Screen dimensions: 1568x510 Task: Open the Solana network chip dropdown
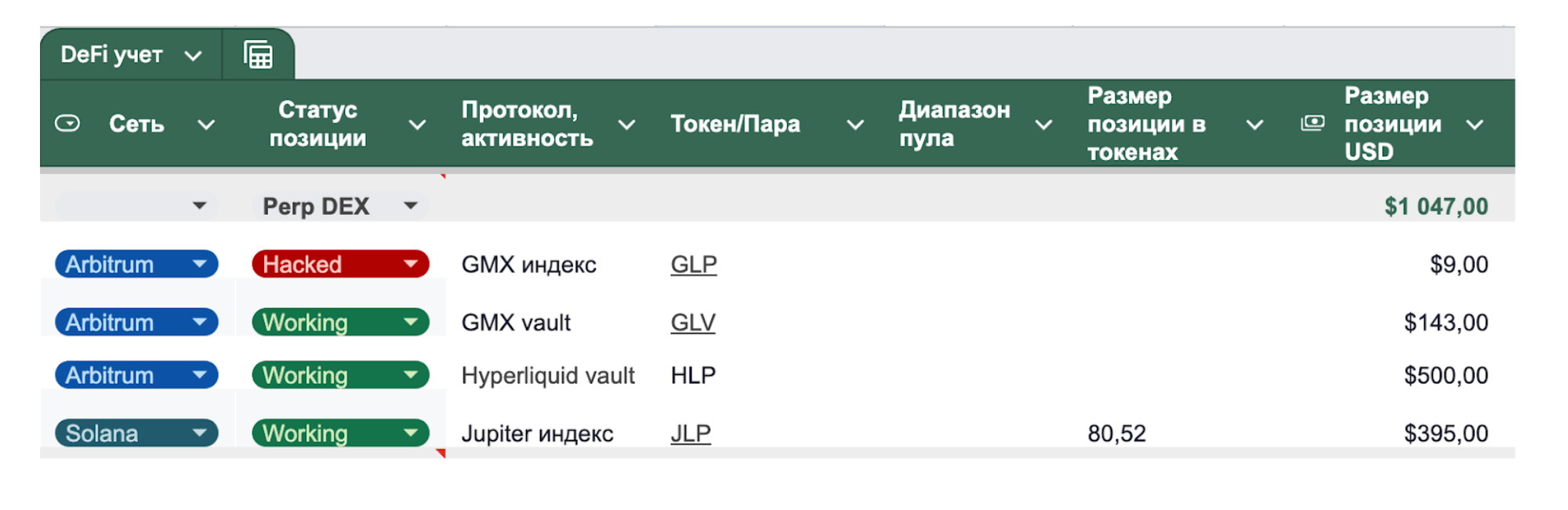[x=199, y=433]
